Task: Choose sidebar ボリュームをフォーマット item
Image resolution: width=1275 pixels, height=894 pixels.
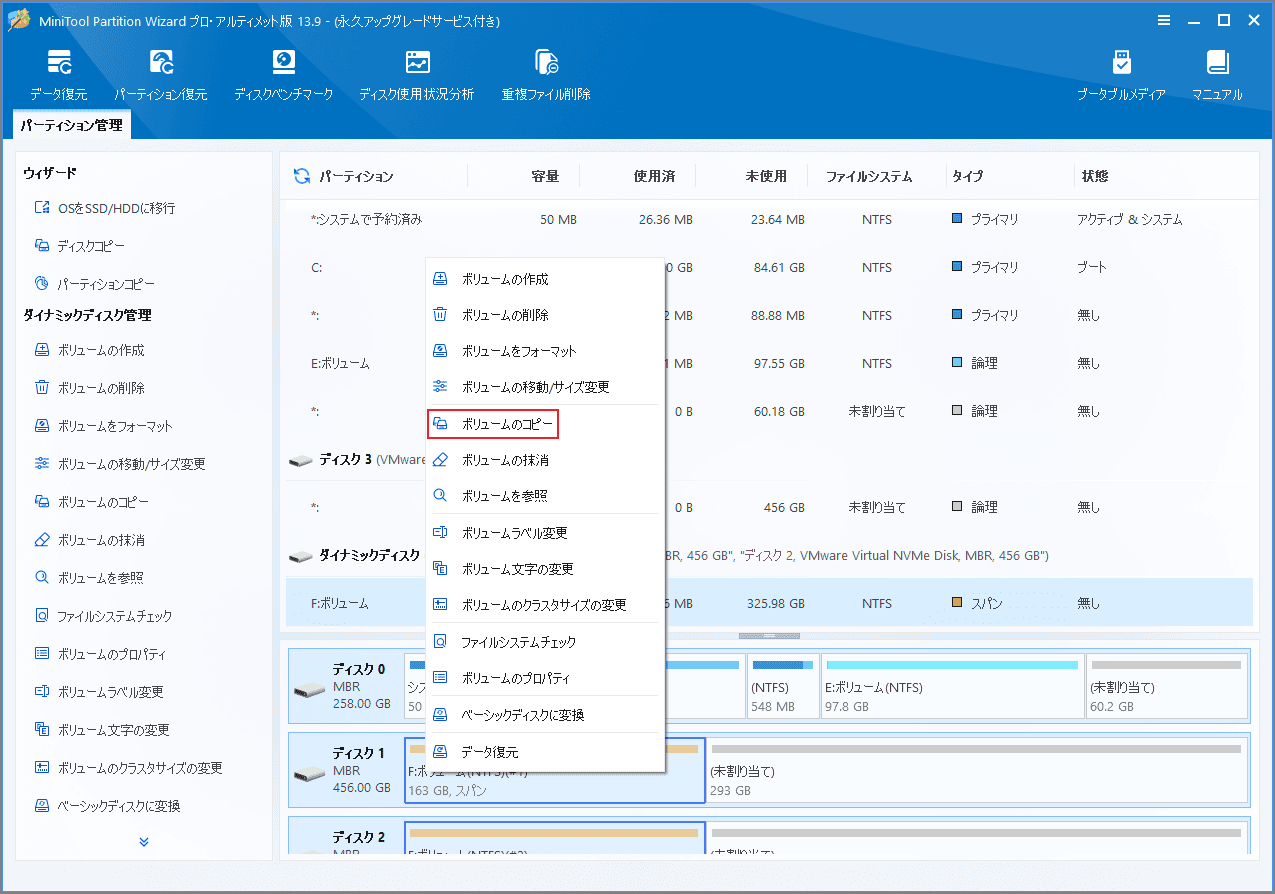Action: click(103, 426)
